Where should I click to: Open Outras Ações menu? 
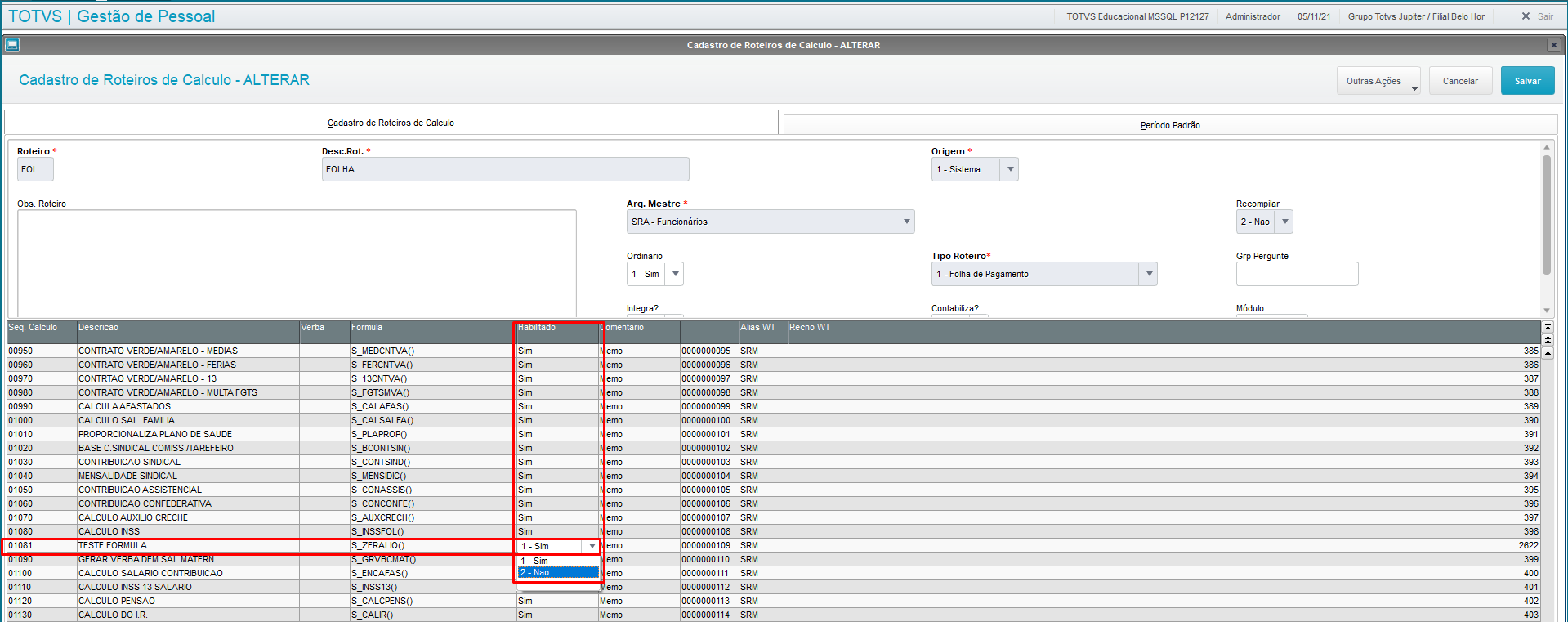point(1378,81)
